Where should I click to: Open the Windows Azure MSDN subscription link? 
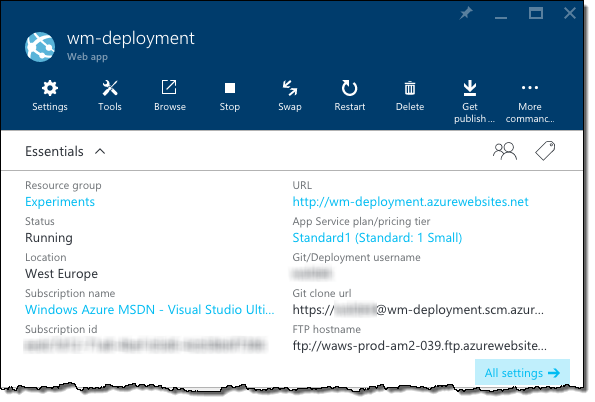(150, 309)
